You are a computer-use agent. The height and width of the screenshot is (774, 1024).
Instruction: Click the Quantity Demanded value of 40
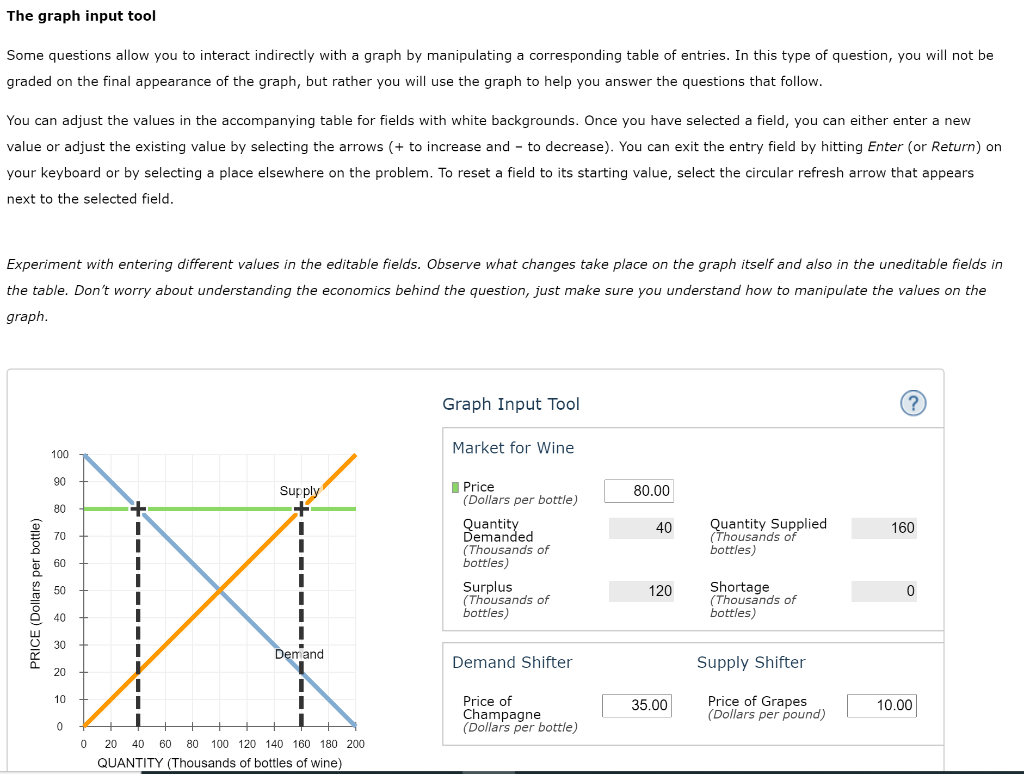[640, 527]
